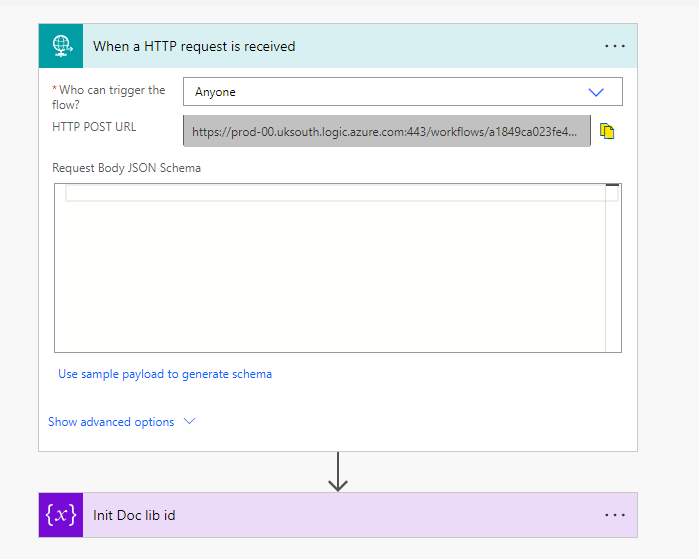This screenshot has height=559, width=699.
Task: Click the 'Request Body JSON Schema' label
Action: coord(127,168)
